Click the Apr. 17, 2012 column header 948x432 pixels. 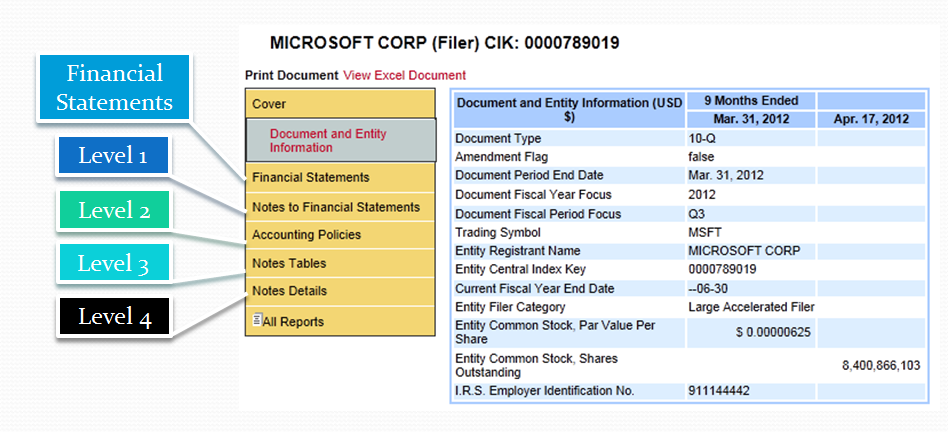pos(870,118)
